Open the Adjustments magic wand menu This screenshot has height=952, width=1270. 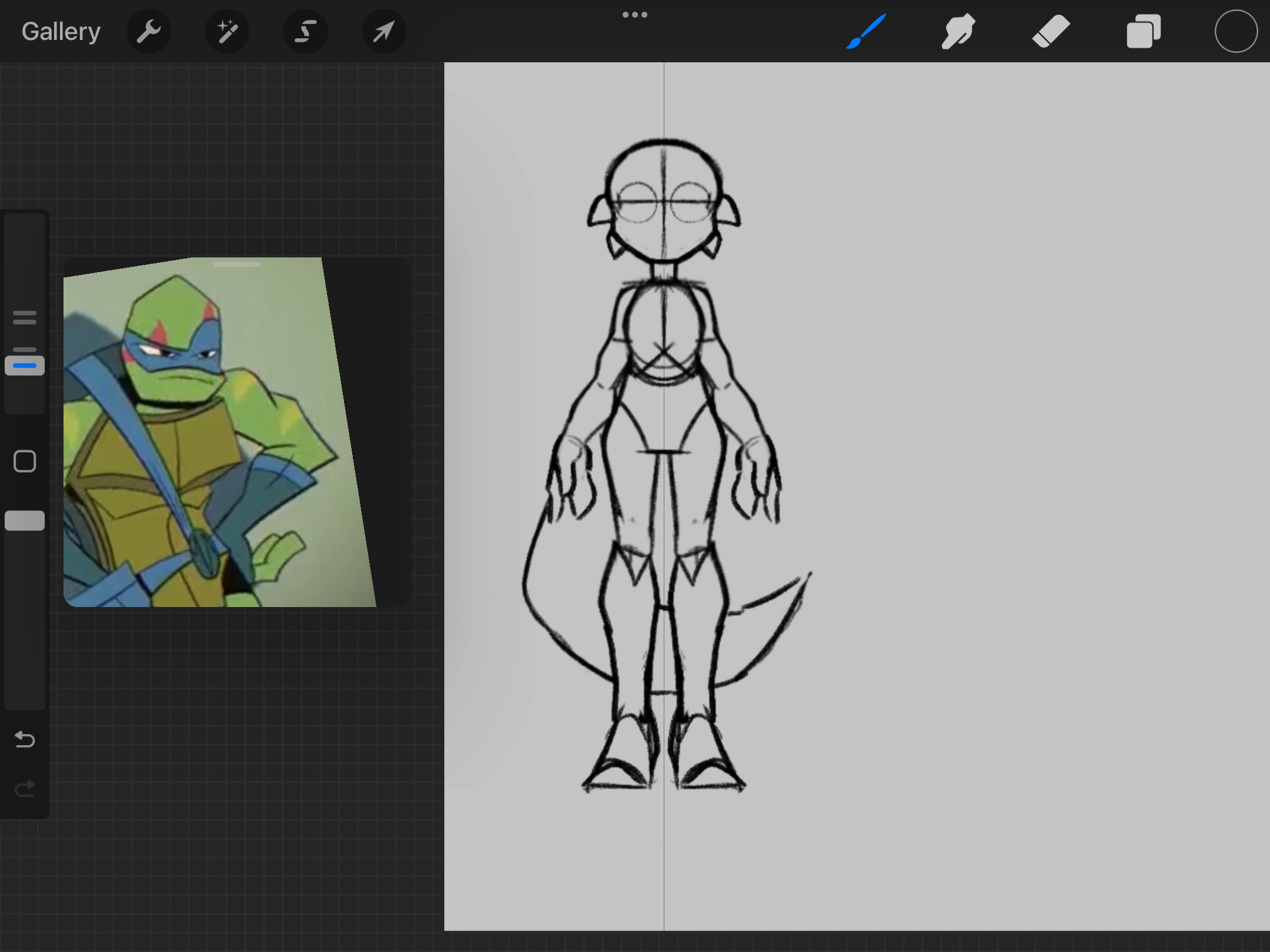coord(227,32)
